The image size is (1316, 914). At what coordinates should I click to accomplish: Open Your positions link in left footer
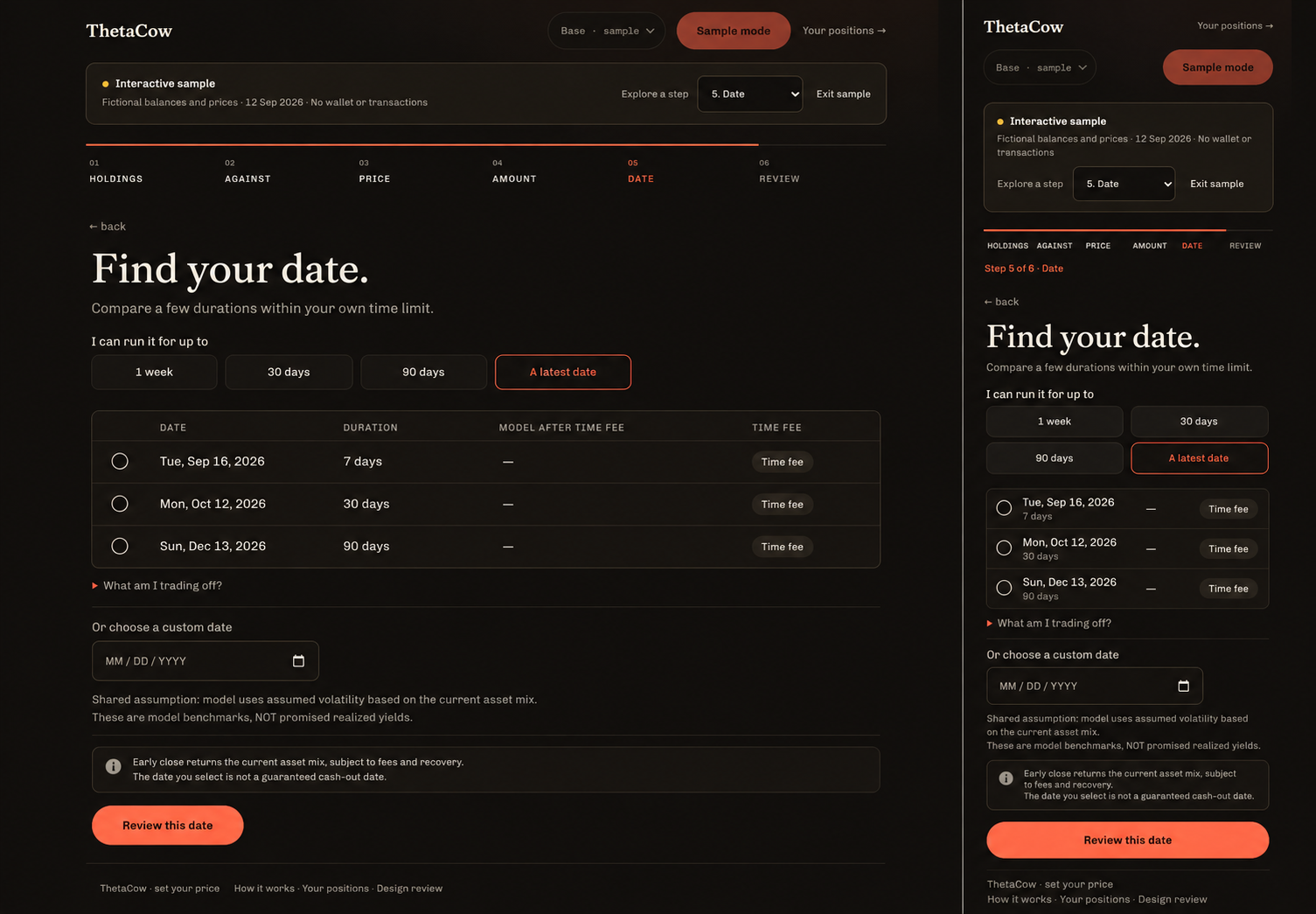336,889
